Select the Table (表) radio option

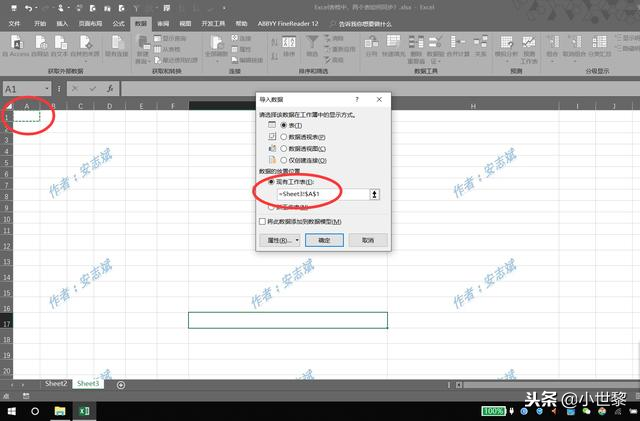click(x=284, y=125)
